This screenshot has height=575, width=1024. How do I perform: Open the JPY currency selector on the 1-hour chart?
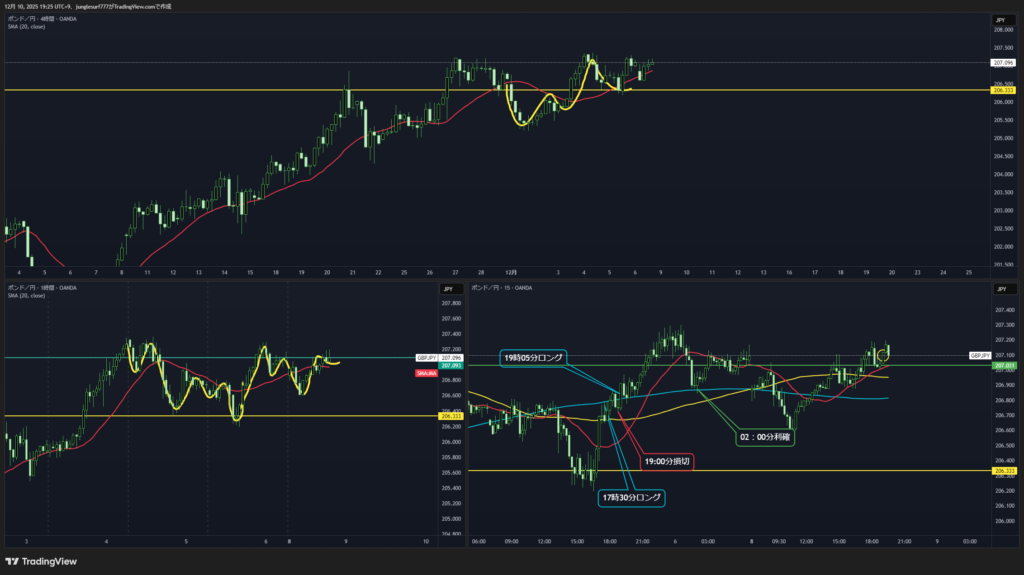point(449,289)
